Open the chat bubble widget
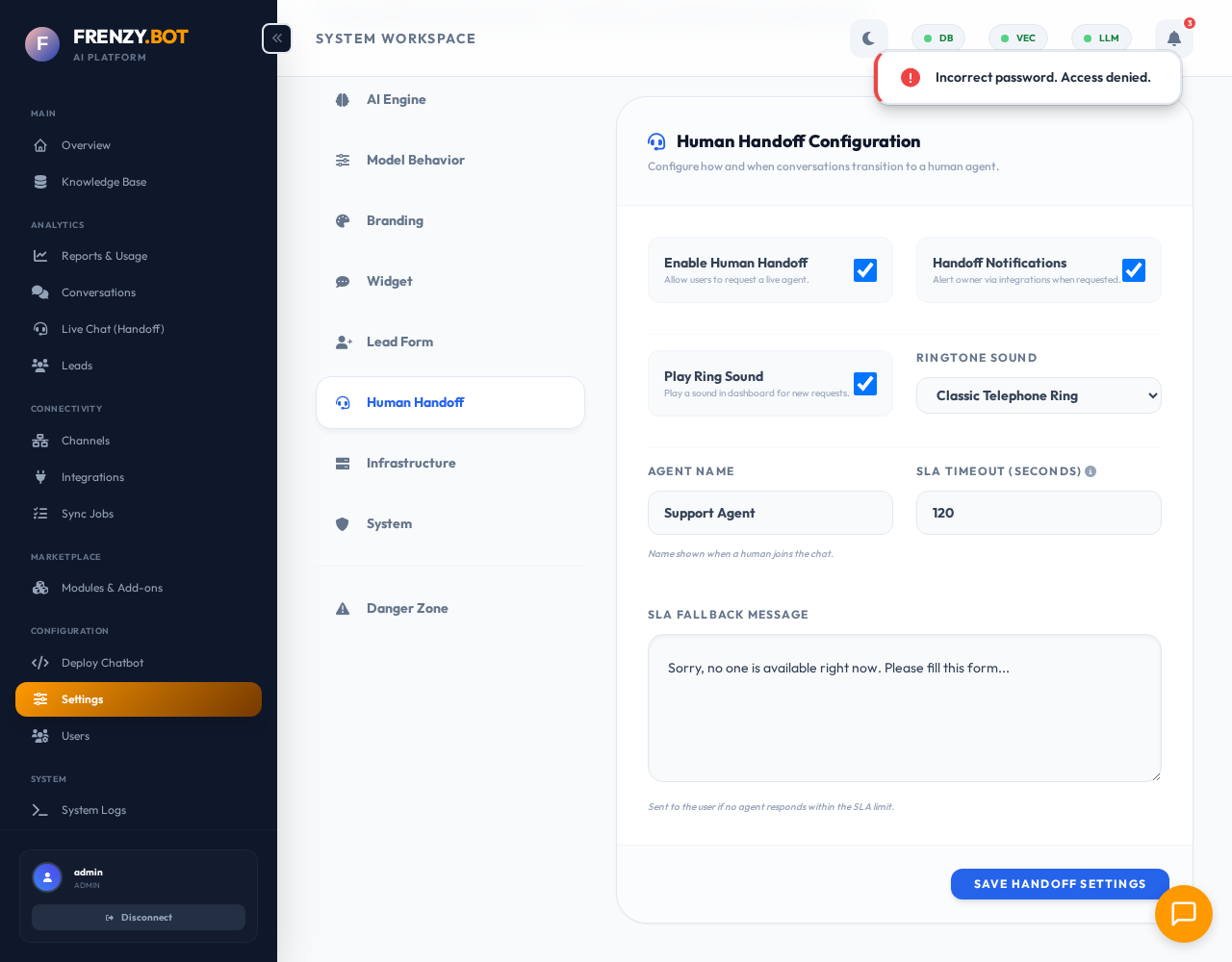Image resolution: width=1232 pixels, height=962 pixels. tap(1183, 914)
